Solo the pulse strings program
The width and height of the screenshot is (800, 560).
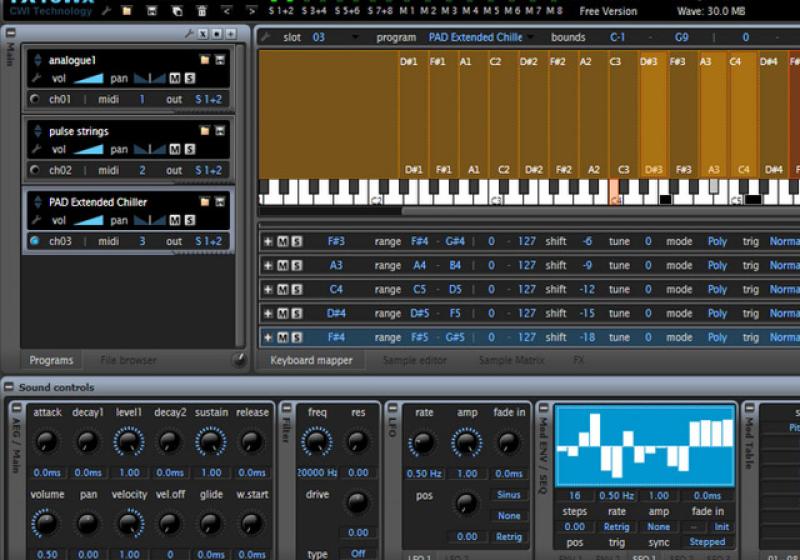pyautogui.click(x=189, y=149)
